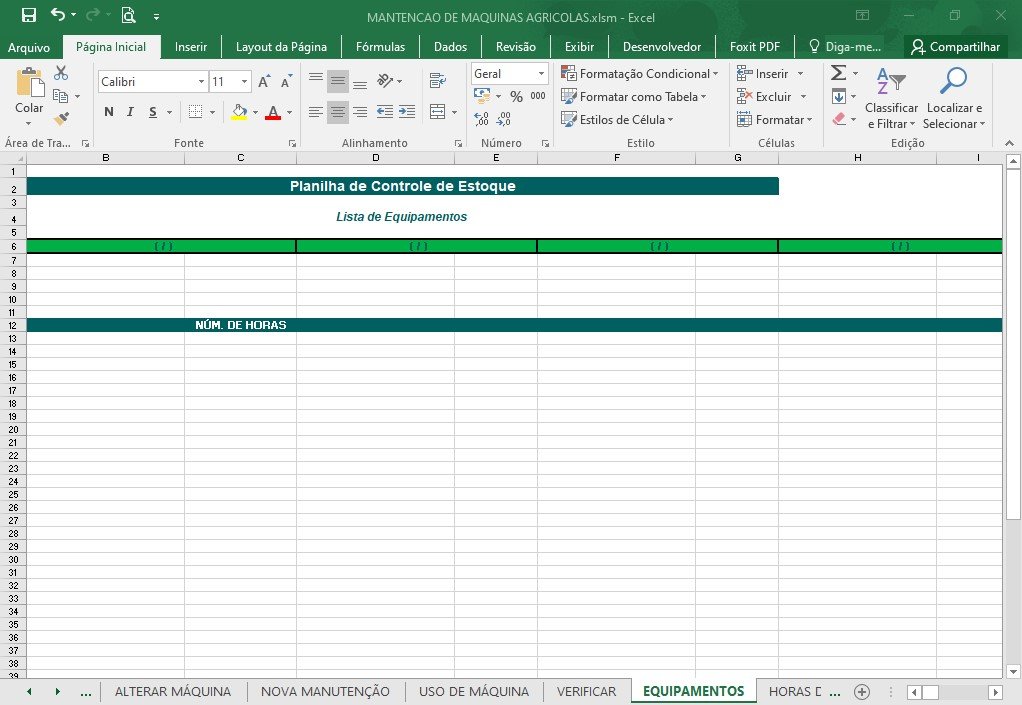The width and height of the screenshot is (1022, 705).
Task: Add a new sheet with plus button
Action: (x=862, y=691)
